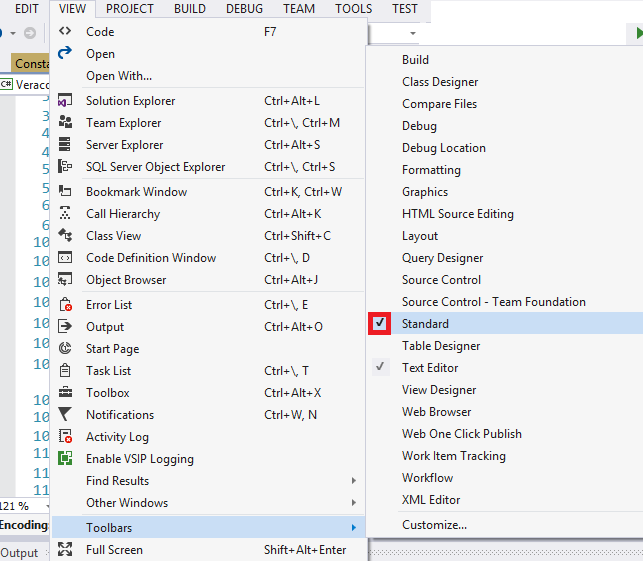Enable the Debug Location toolbar

click(x=444, y=148)
